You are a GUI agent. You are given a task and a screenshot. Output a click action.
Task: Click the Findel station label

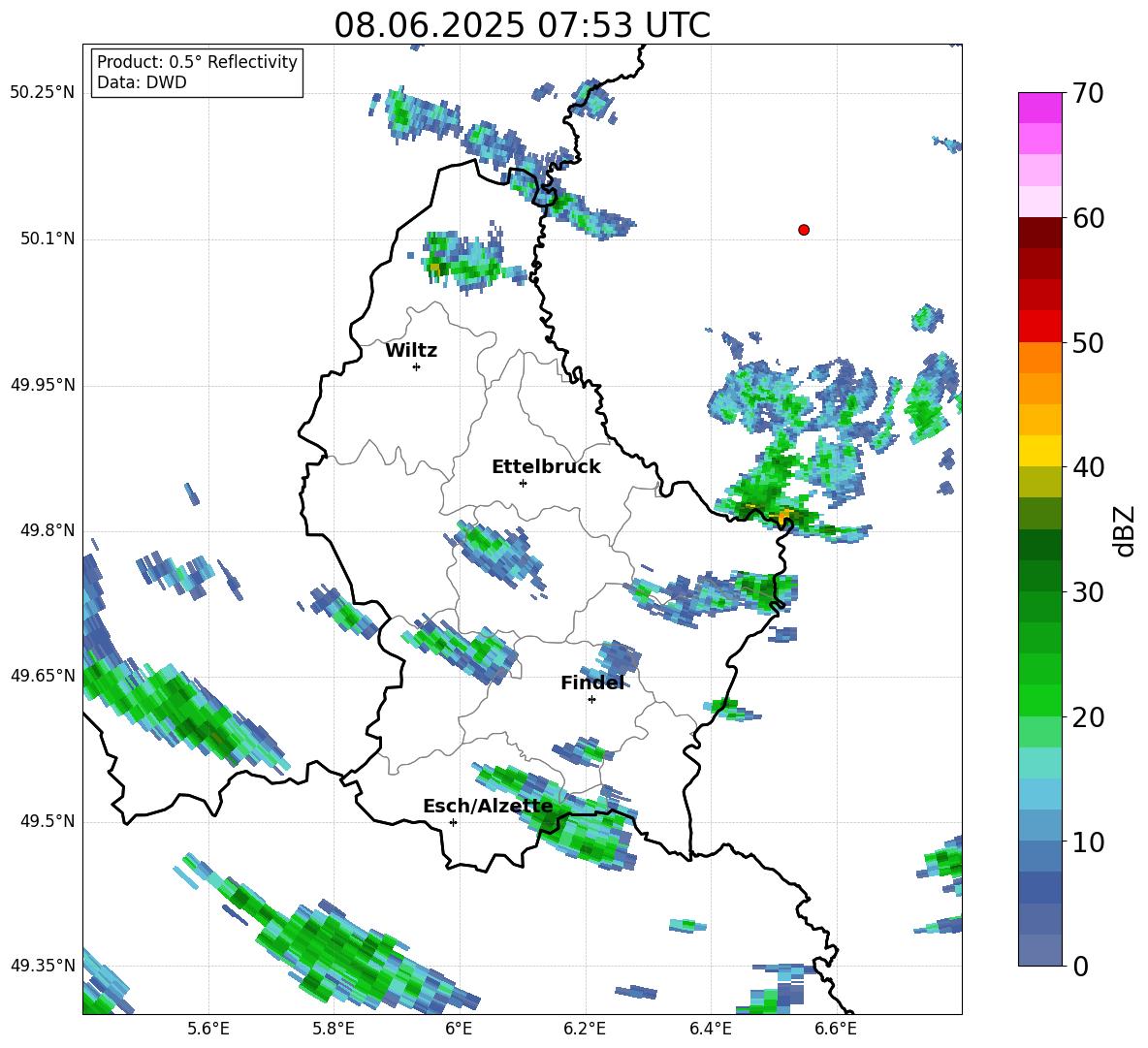point(592,683)
